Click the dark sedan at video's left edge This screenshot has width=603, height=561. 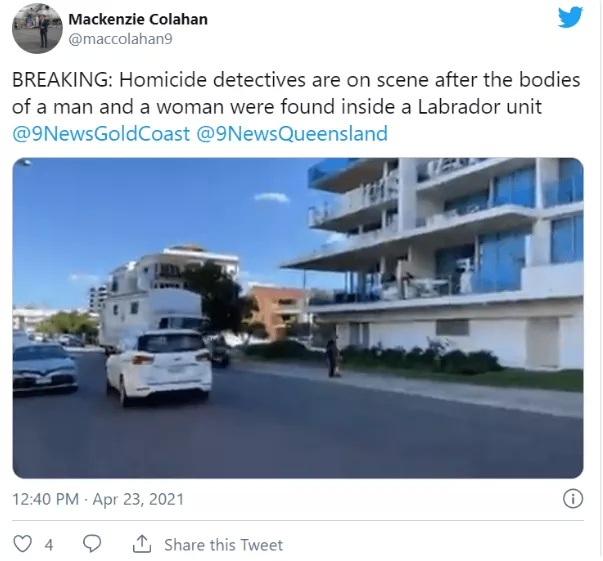[44, 368]
